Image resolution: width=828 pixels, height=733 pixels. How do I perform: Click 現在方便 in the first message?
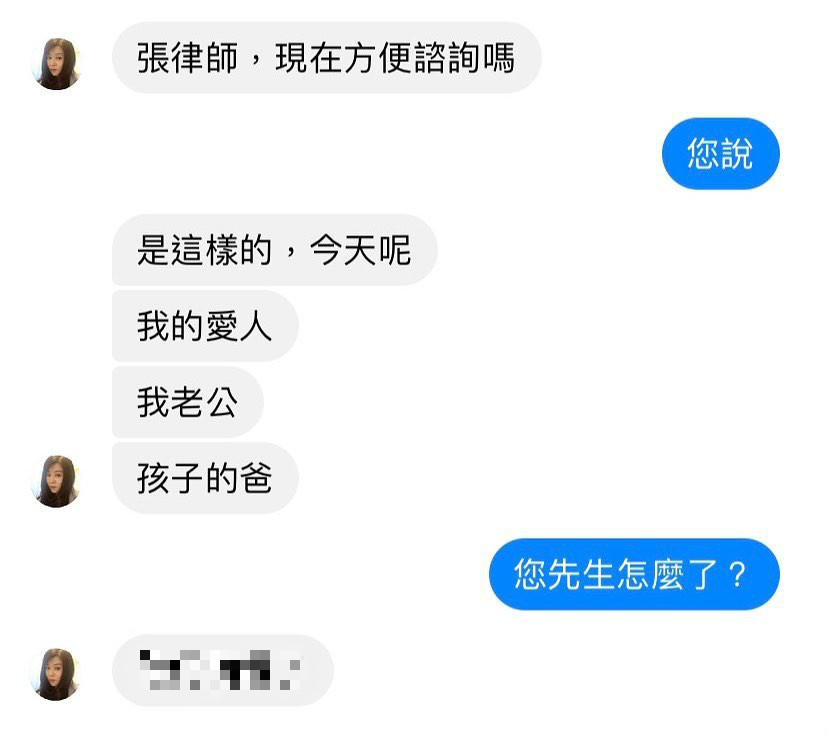pos(343,58)
